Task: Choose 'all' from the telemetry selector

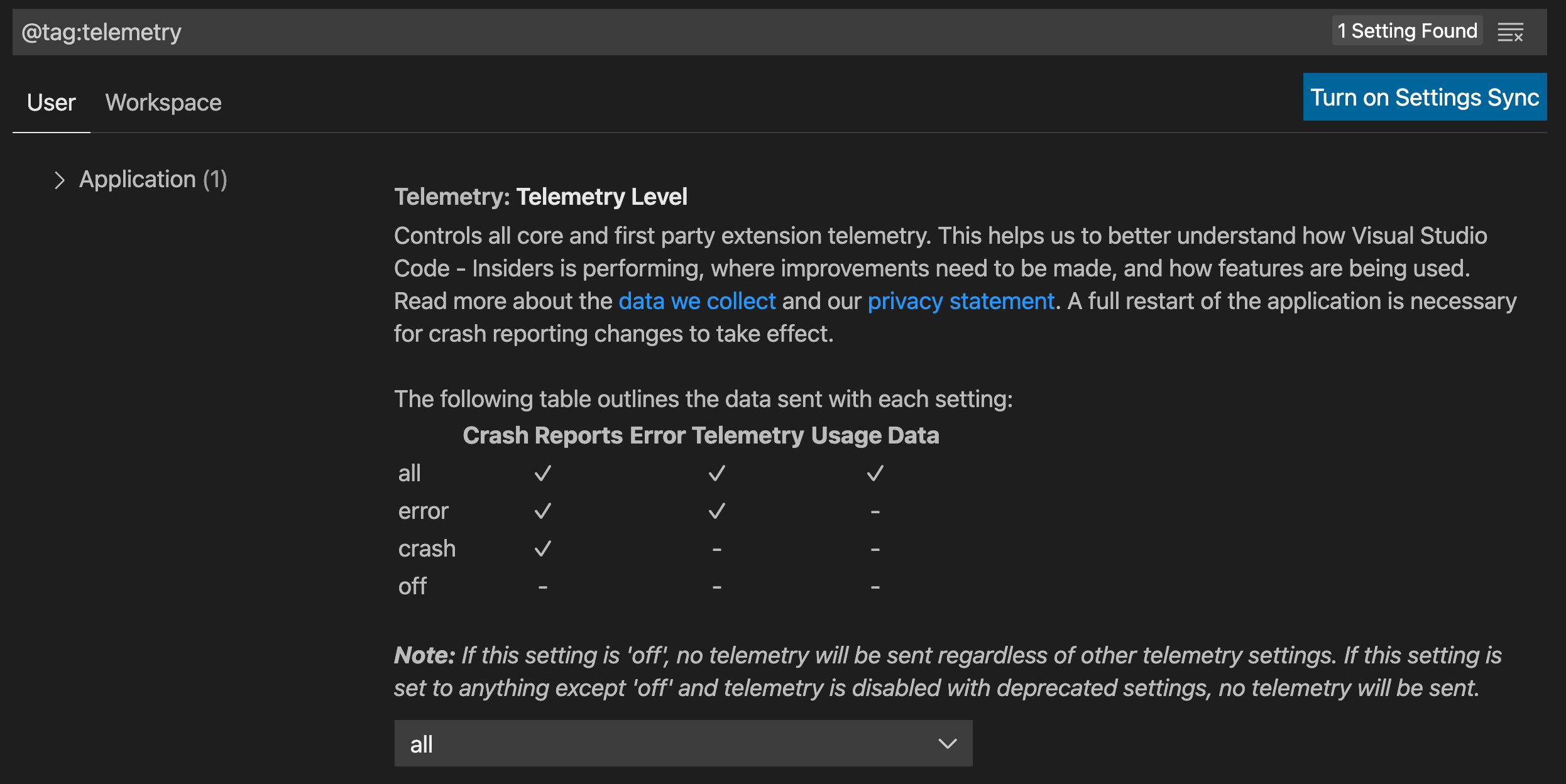Action: [682, 743]
